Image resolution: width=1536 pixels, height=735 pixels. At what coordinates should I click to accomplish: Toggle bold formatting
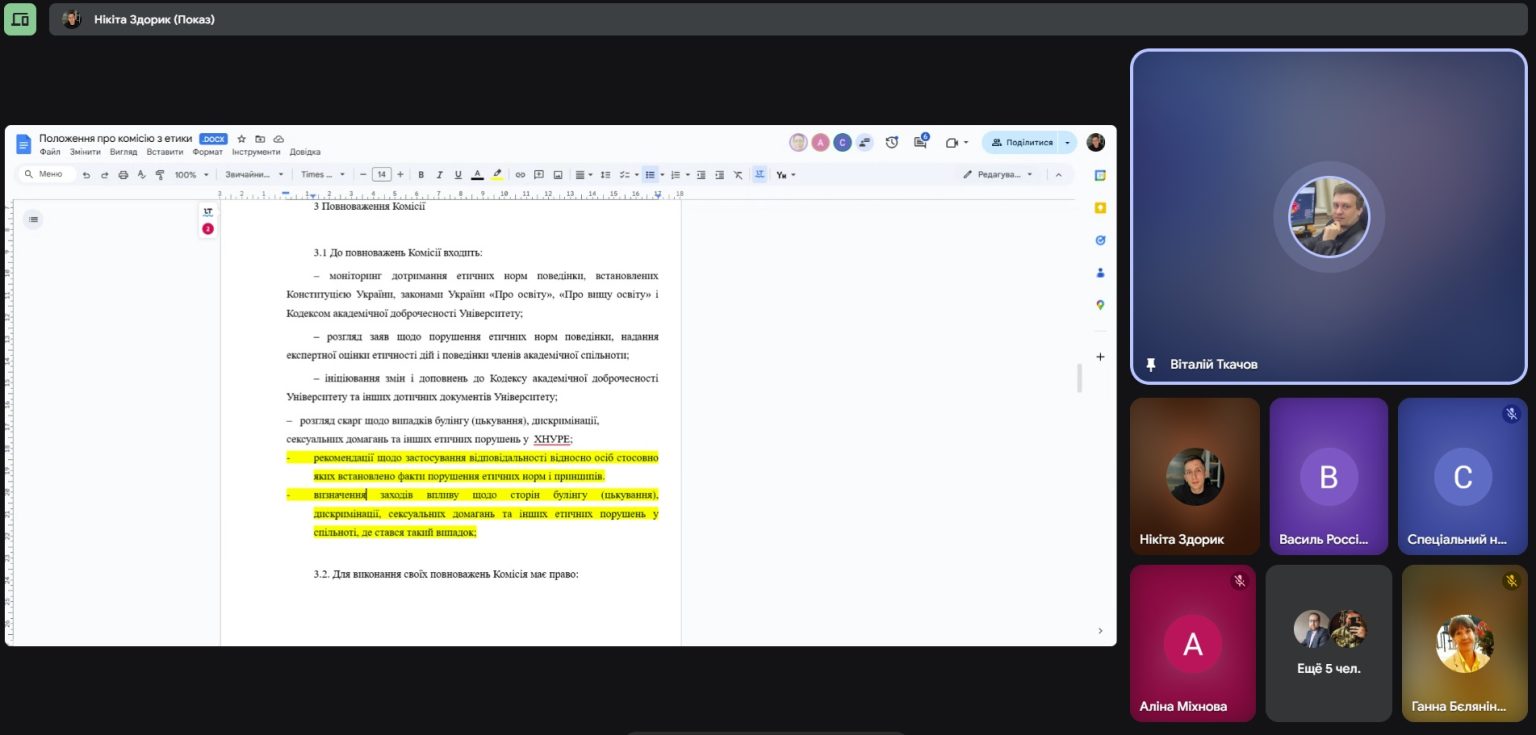point(421,175)
